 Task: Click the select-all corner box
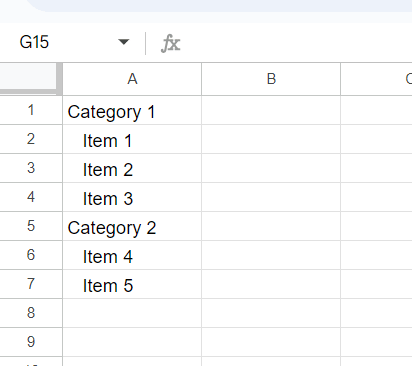30,78
